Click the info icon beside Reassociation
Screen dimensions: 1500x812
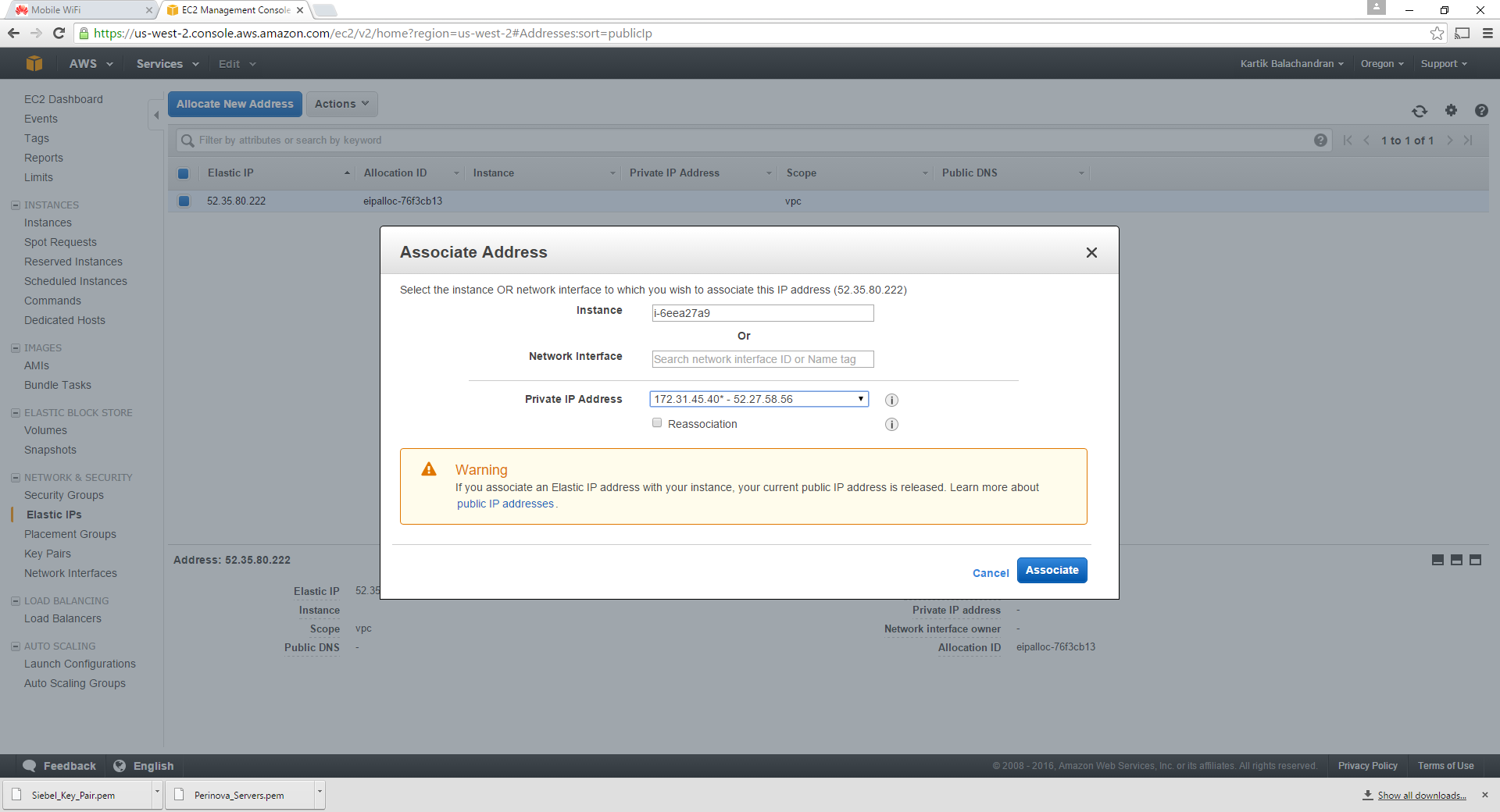point(891,425)
